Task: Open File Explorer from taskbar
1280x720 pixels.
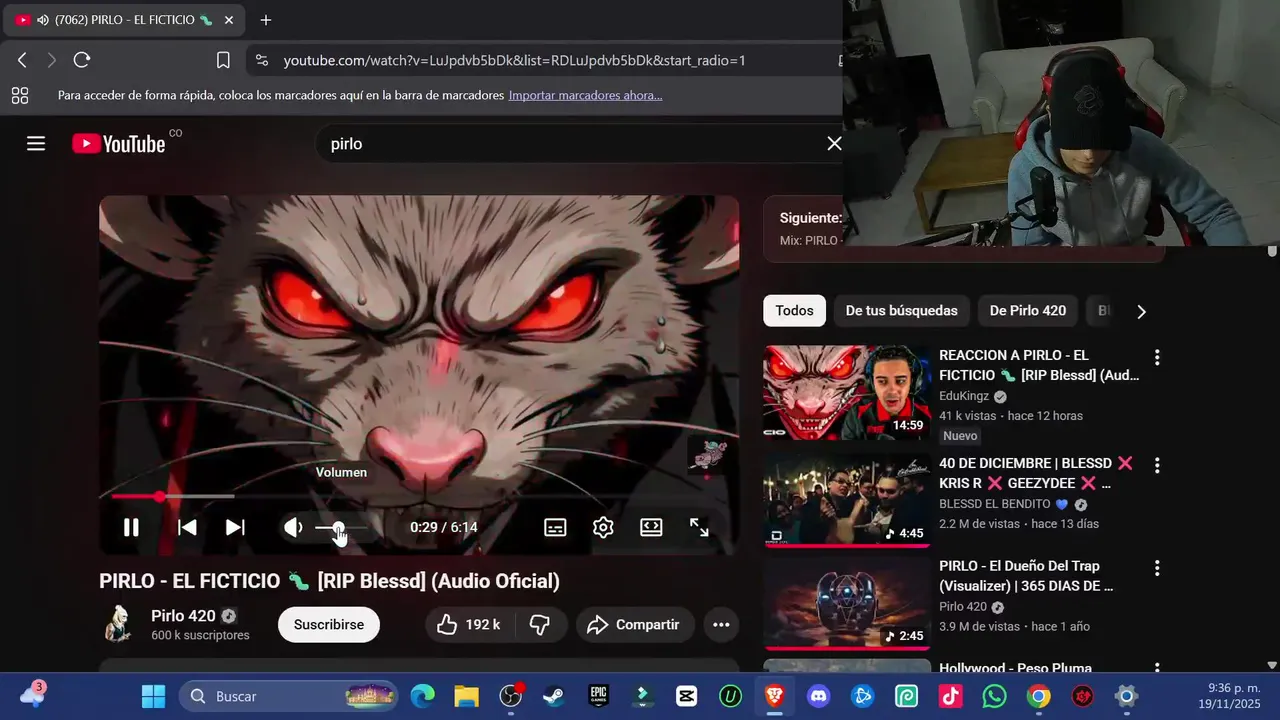Action: [467, 696]
